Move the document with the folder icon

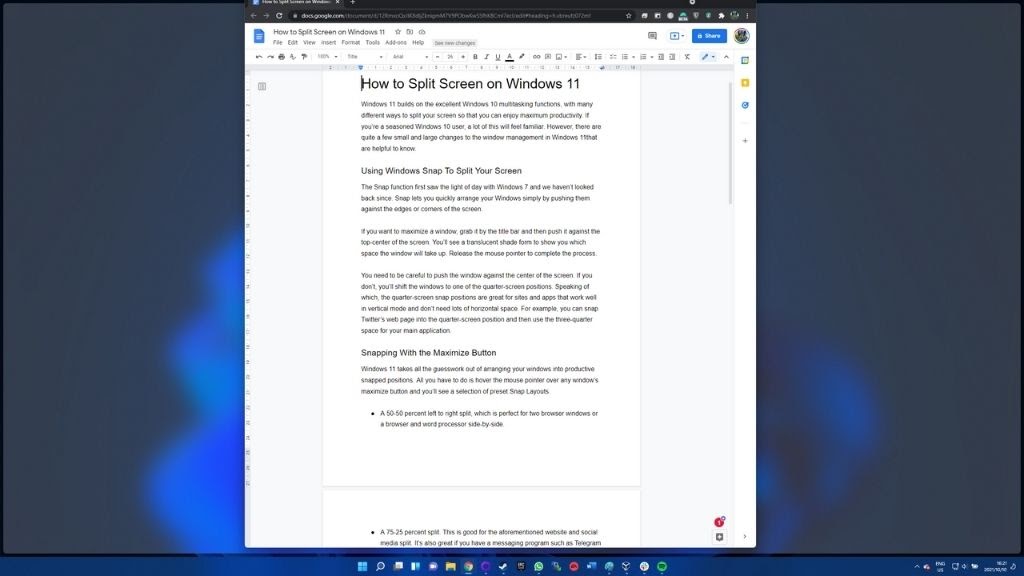point(409,31)
